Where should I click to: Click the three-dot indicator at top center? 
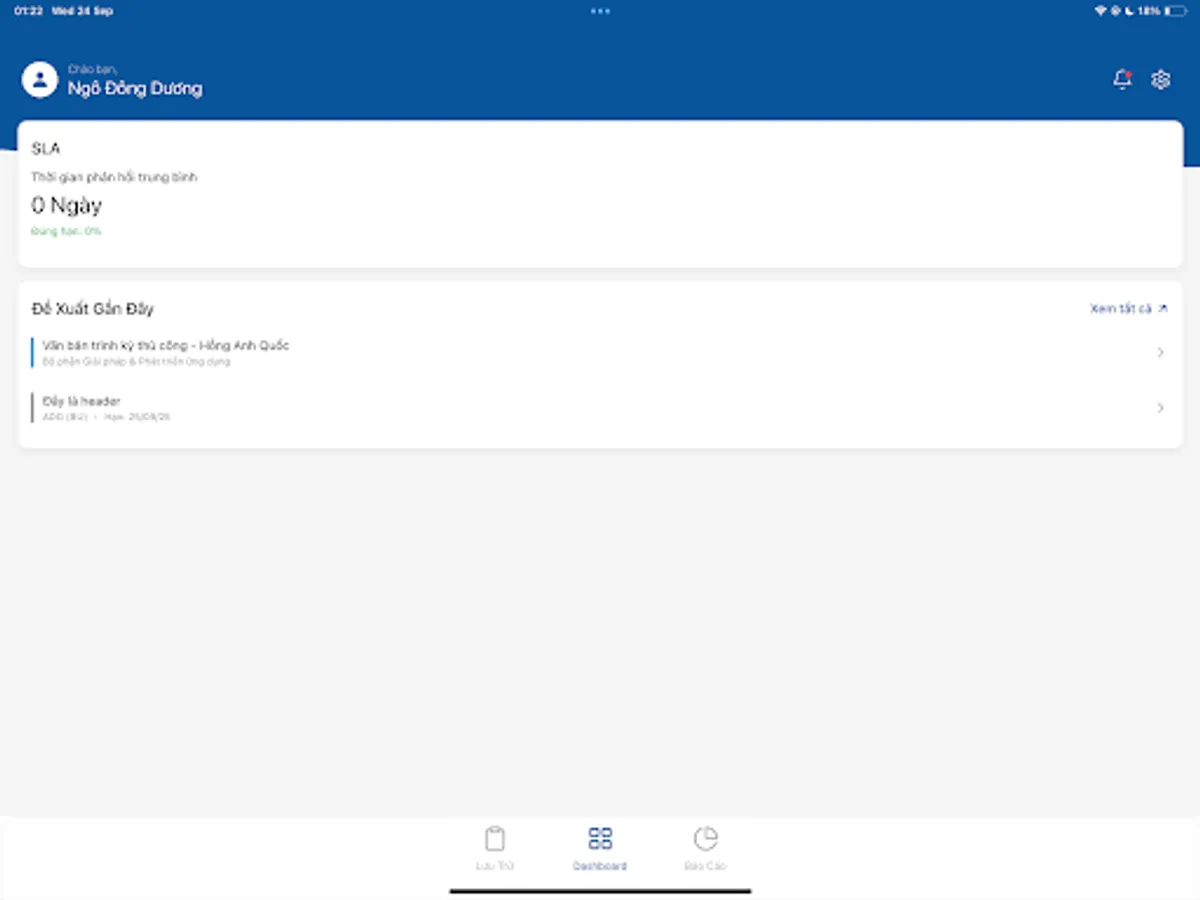[x=600, y=11]
